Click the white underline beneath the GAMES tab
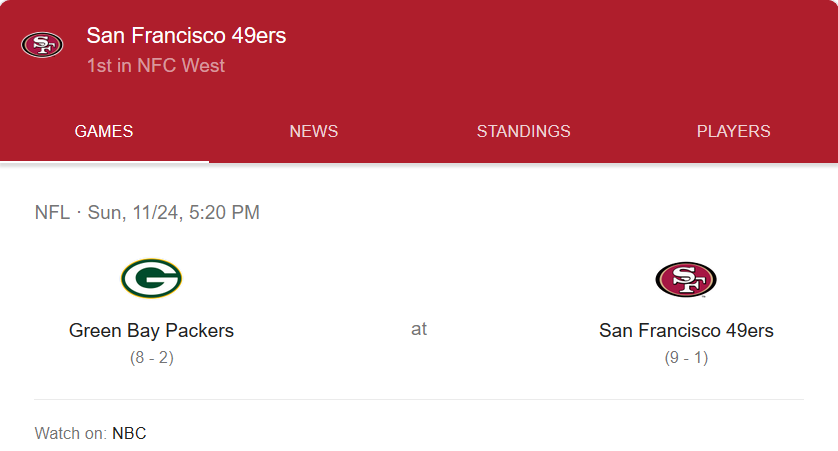838x451 pixels. coord(104,161)
